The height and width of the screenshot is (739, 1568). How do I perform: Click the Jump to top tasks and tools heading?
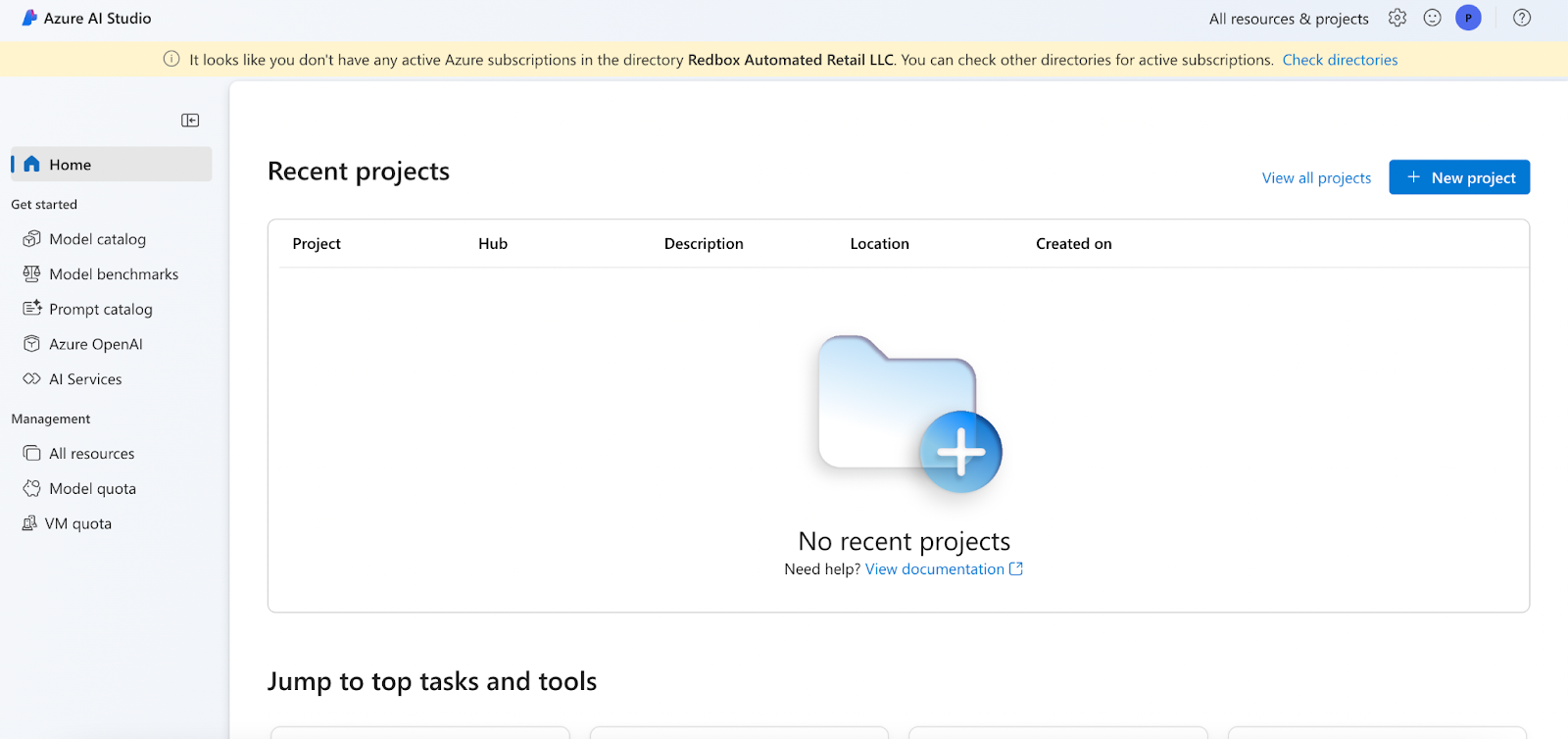pyautogui.click(x=432, y=681)
